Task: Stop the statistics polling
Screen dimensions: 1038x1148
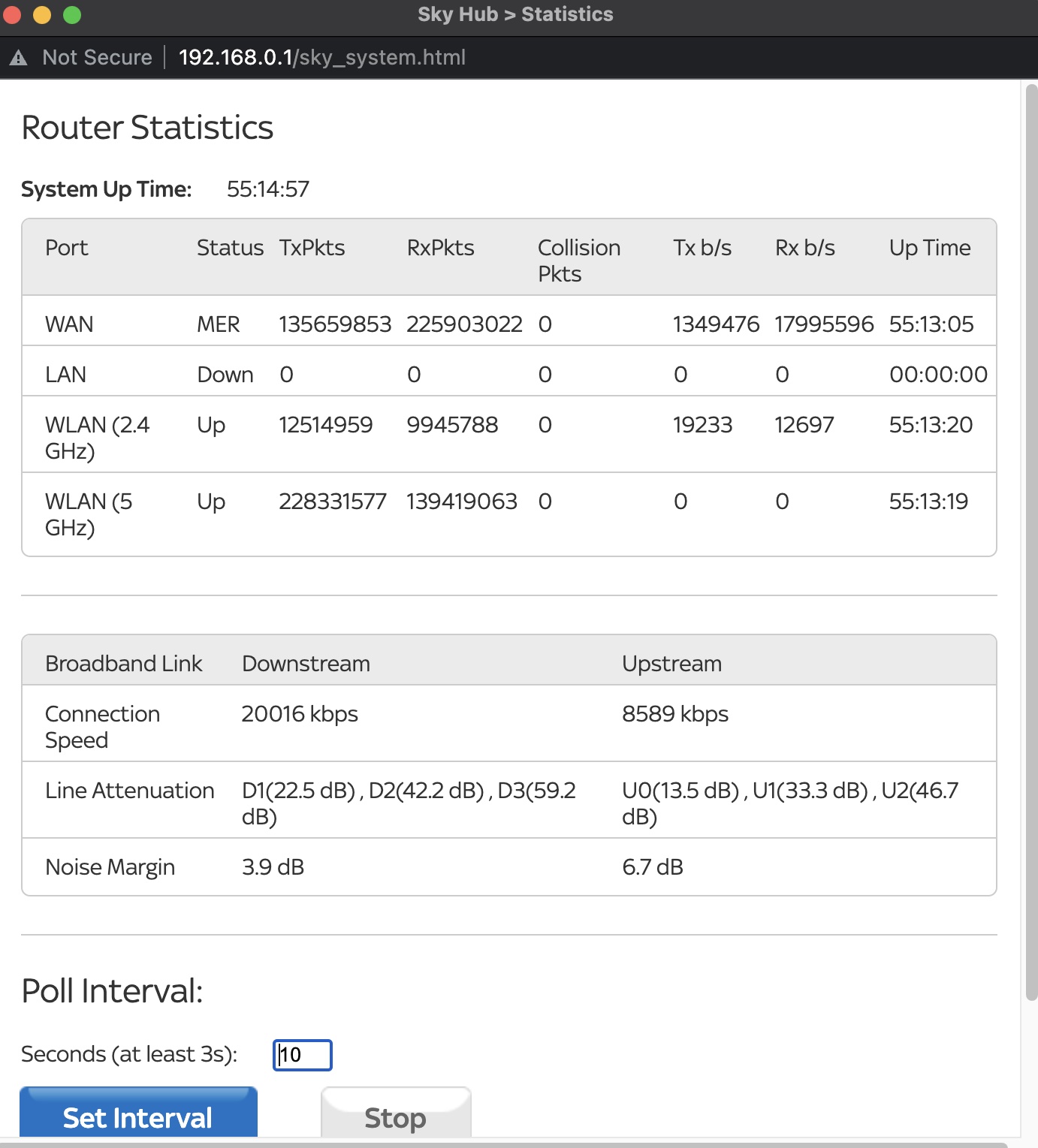Action: pos(395,1117)
